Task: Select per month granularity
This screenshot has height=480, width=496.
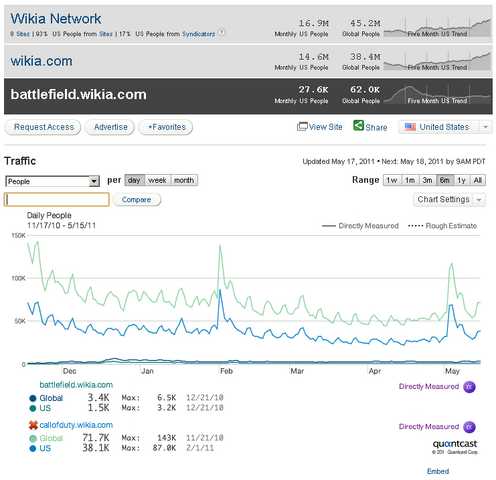Action: tap(184, 180)
